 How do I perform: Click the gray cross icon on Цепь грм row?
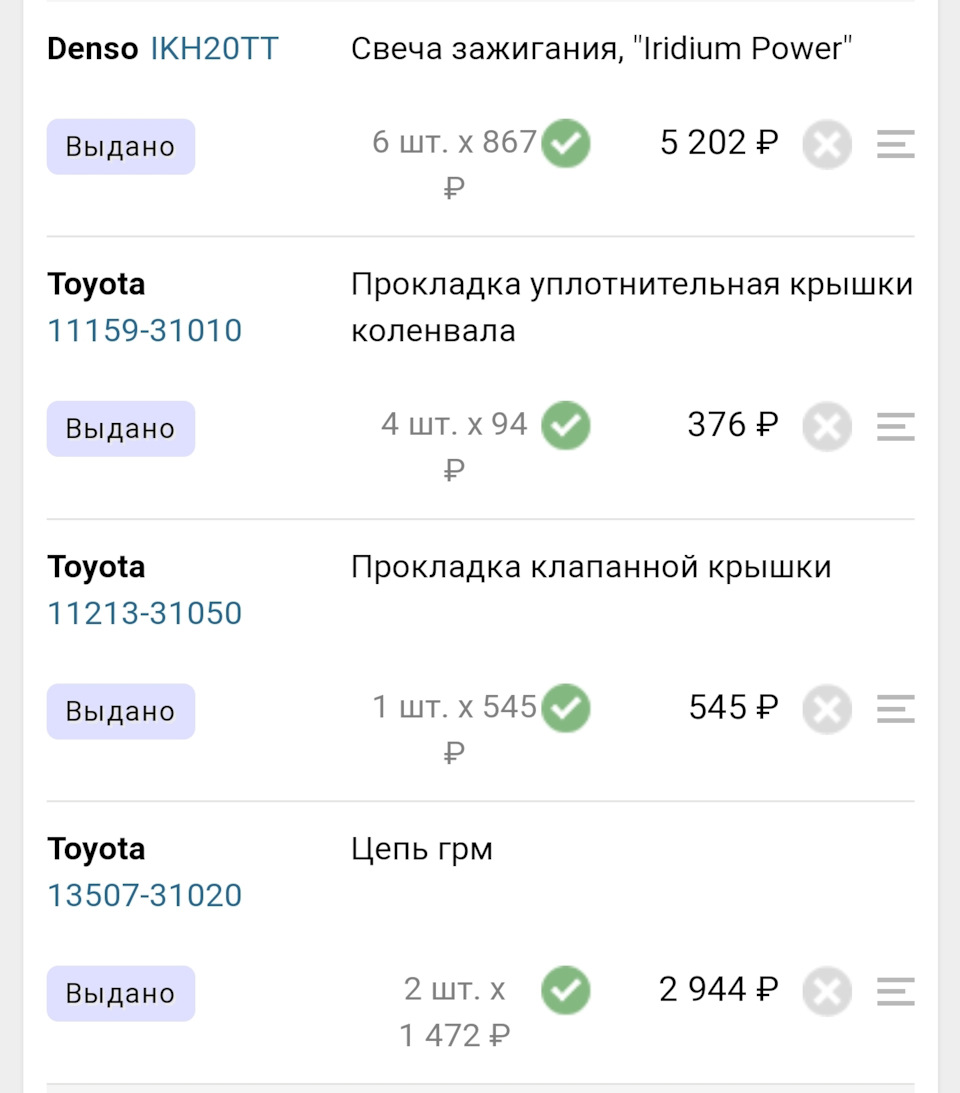click(x=827, y=991)
